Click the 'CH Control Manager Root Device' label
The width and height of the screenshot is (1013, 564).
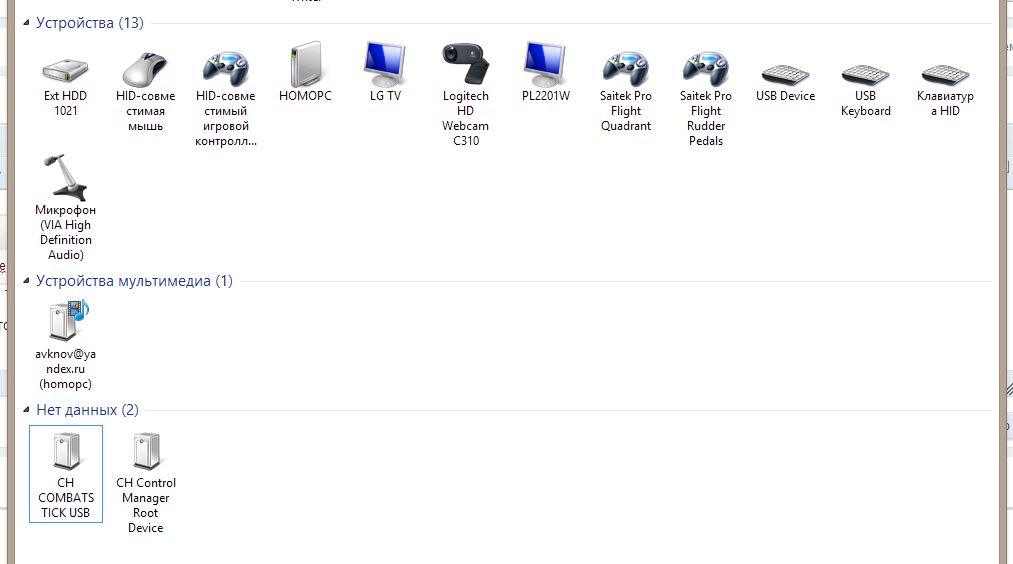(145, 505)
